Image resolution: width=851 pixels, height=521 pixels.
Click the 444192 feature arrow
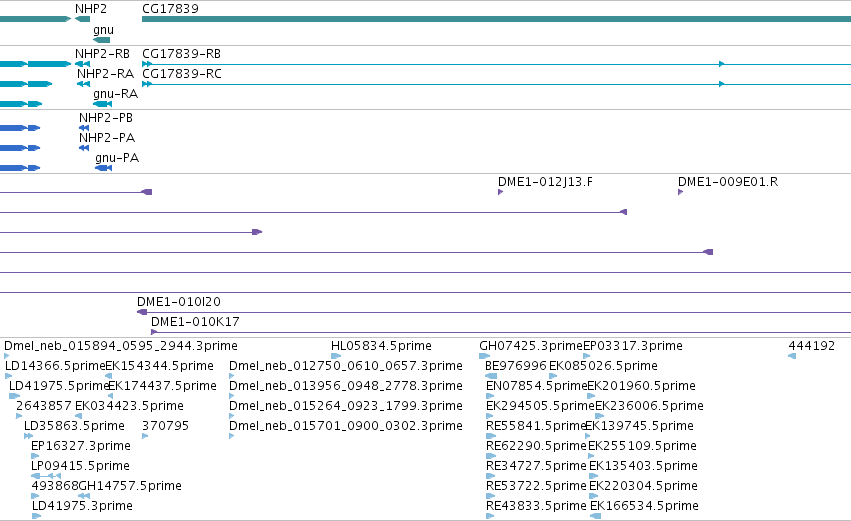coord(792,356)
